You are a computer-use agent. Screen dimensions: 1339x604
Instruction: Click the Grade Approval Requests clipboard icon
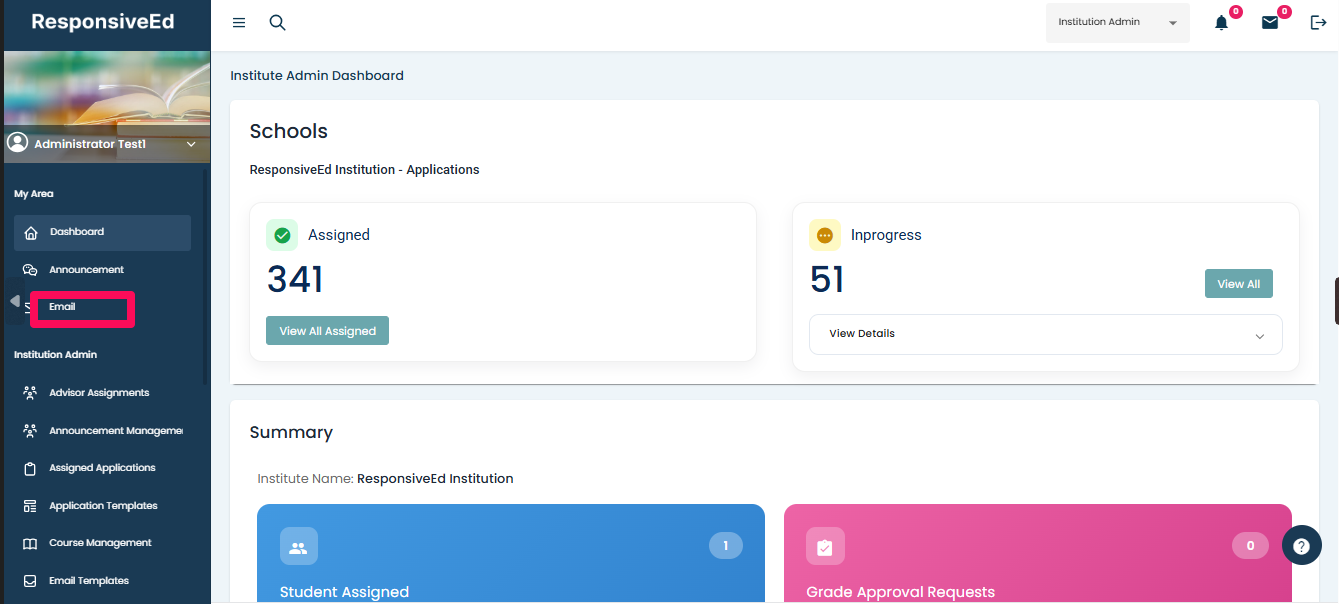(x=825, y=547)
